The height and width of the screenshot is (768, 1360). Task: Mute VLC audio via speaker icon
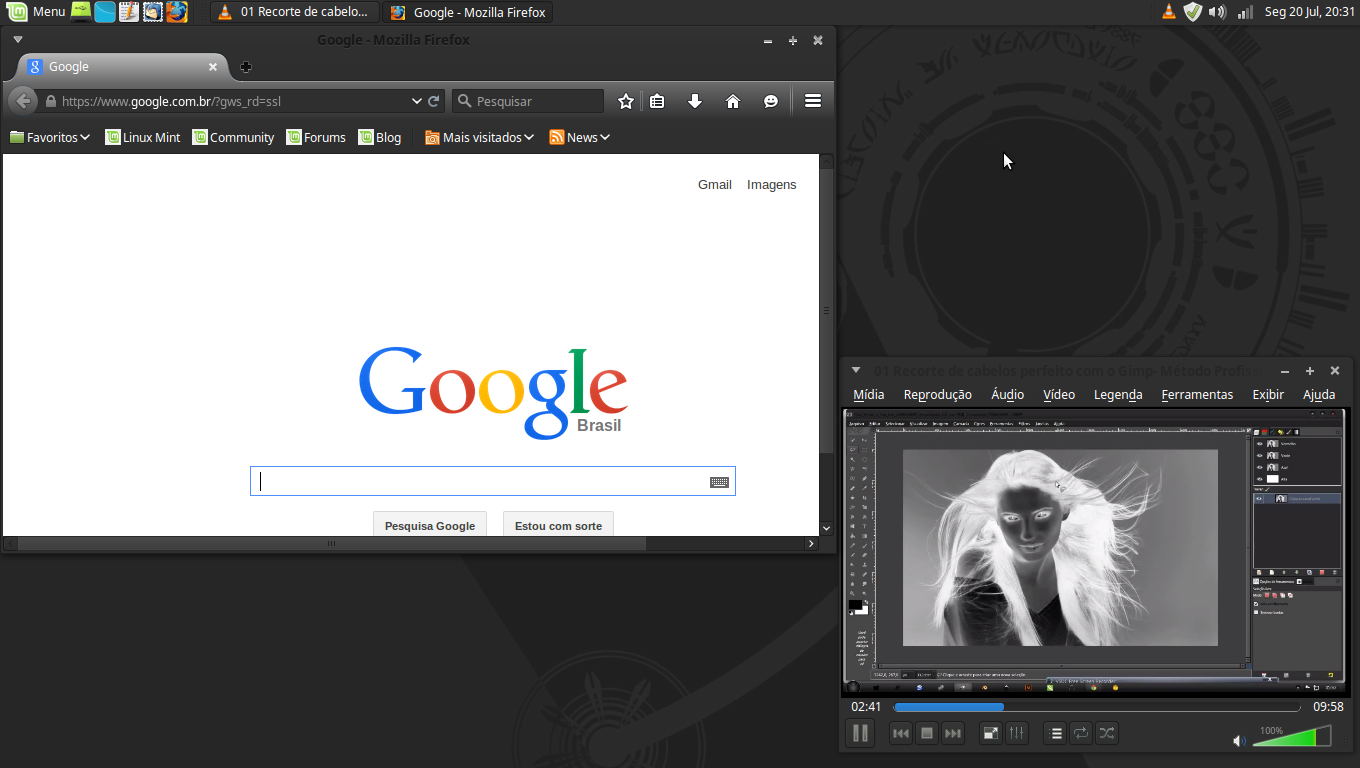1239,740
